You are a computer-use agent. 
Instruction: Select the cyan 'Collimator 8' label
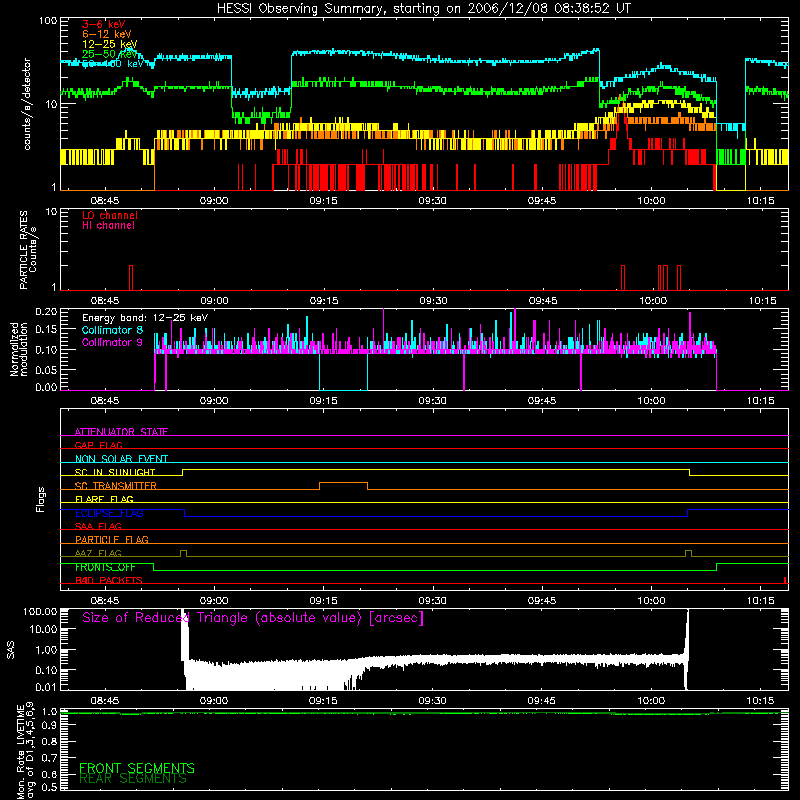click(112, 330)
